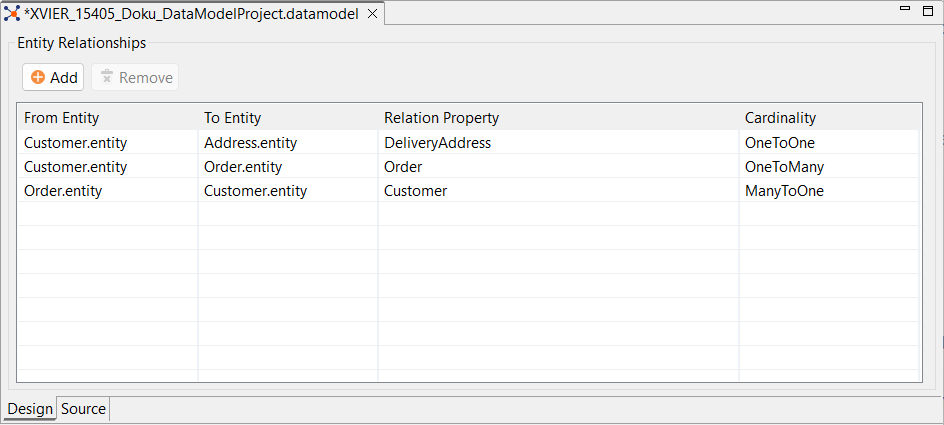This screenshot has width=944, height=425.
Task: Click Order.entity in the From Entity column
Action: pyautogui.click(x=62, y=191)
